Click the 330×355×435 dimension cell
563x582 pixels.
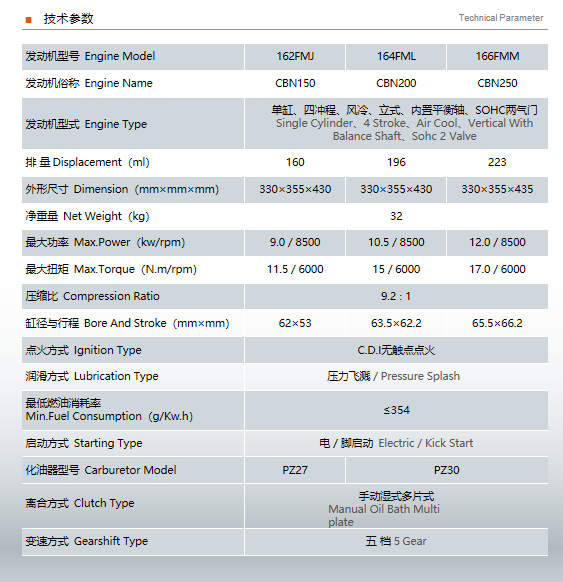pos(497,190)
